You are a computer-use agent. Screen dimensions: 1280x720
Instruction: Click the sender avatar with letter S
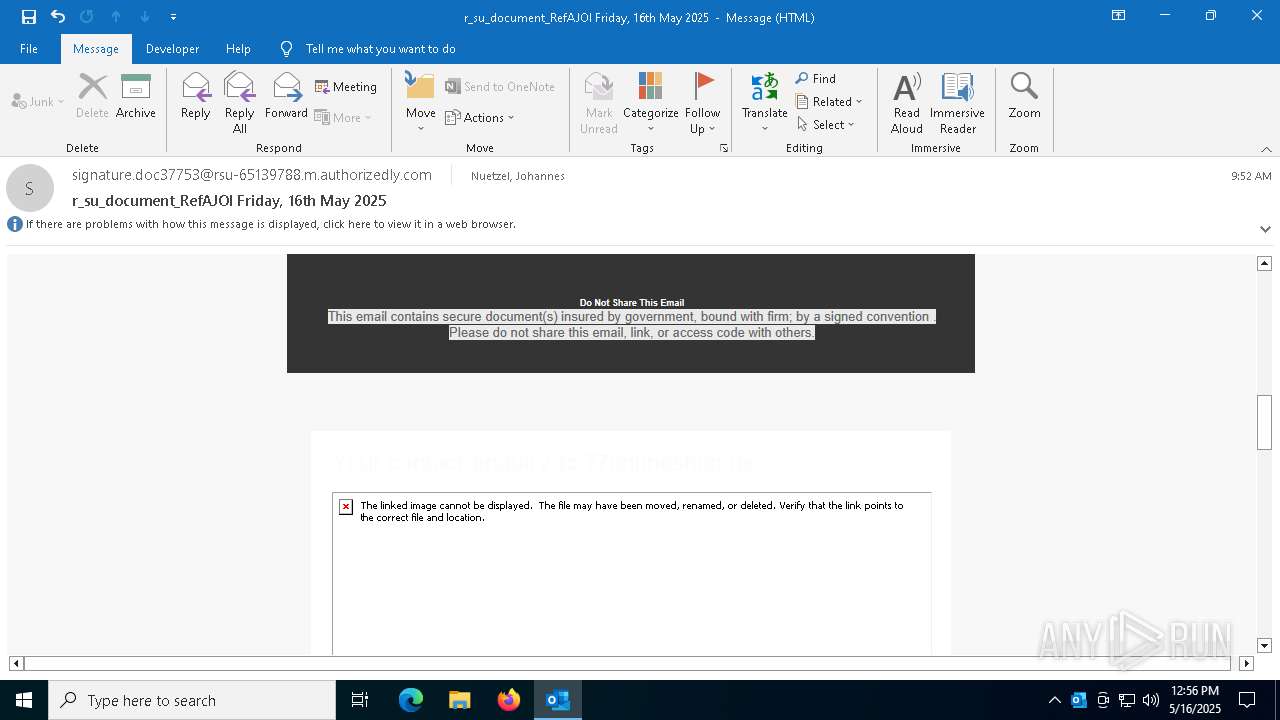point(30,188)
